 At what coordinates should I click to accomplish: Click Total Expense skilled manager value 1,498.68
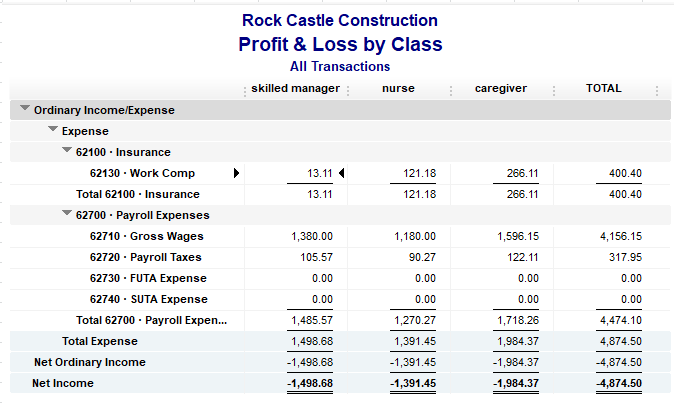(x=312, y=341)
